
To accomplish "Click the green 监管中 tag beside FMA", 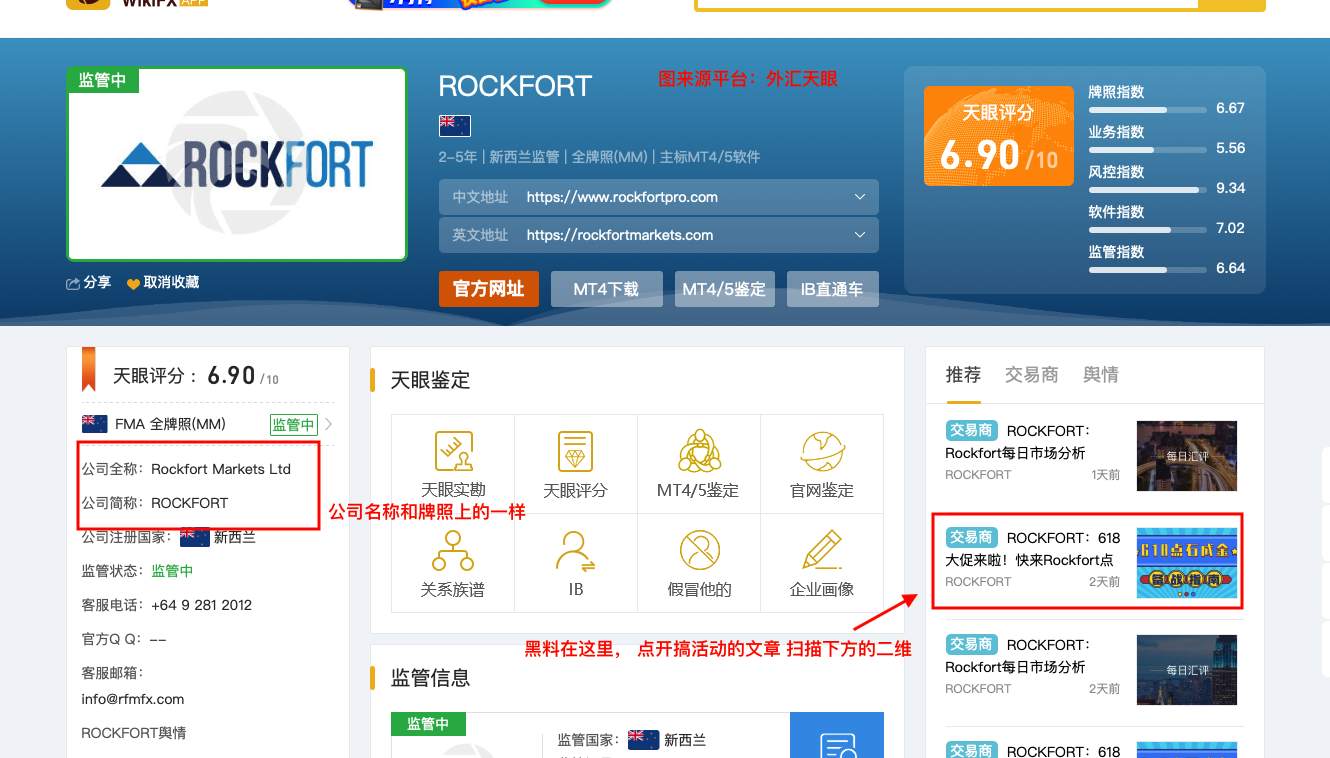I will tap(293, 424).
